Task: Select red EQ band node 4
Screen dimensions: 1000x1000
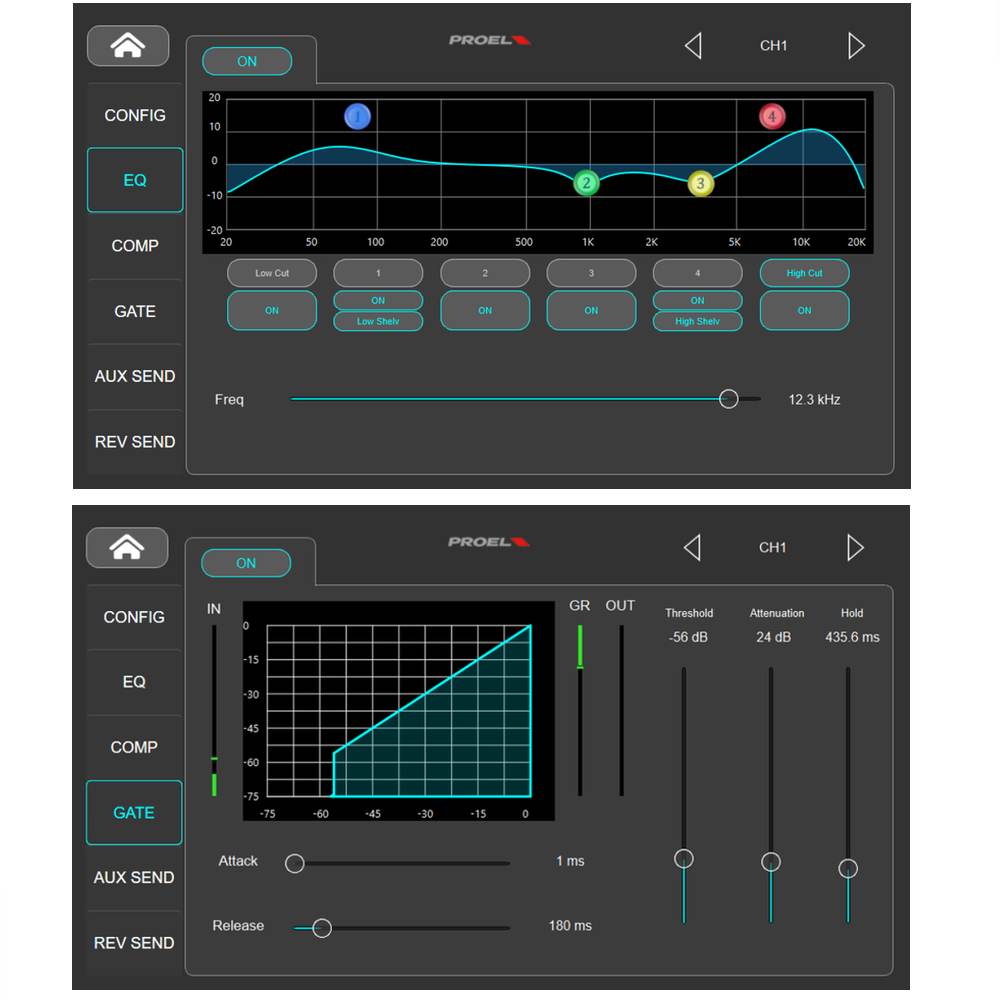Action: (x=771, y=117)
